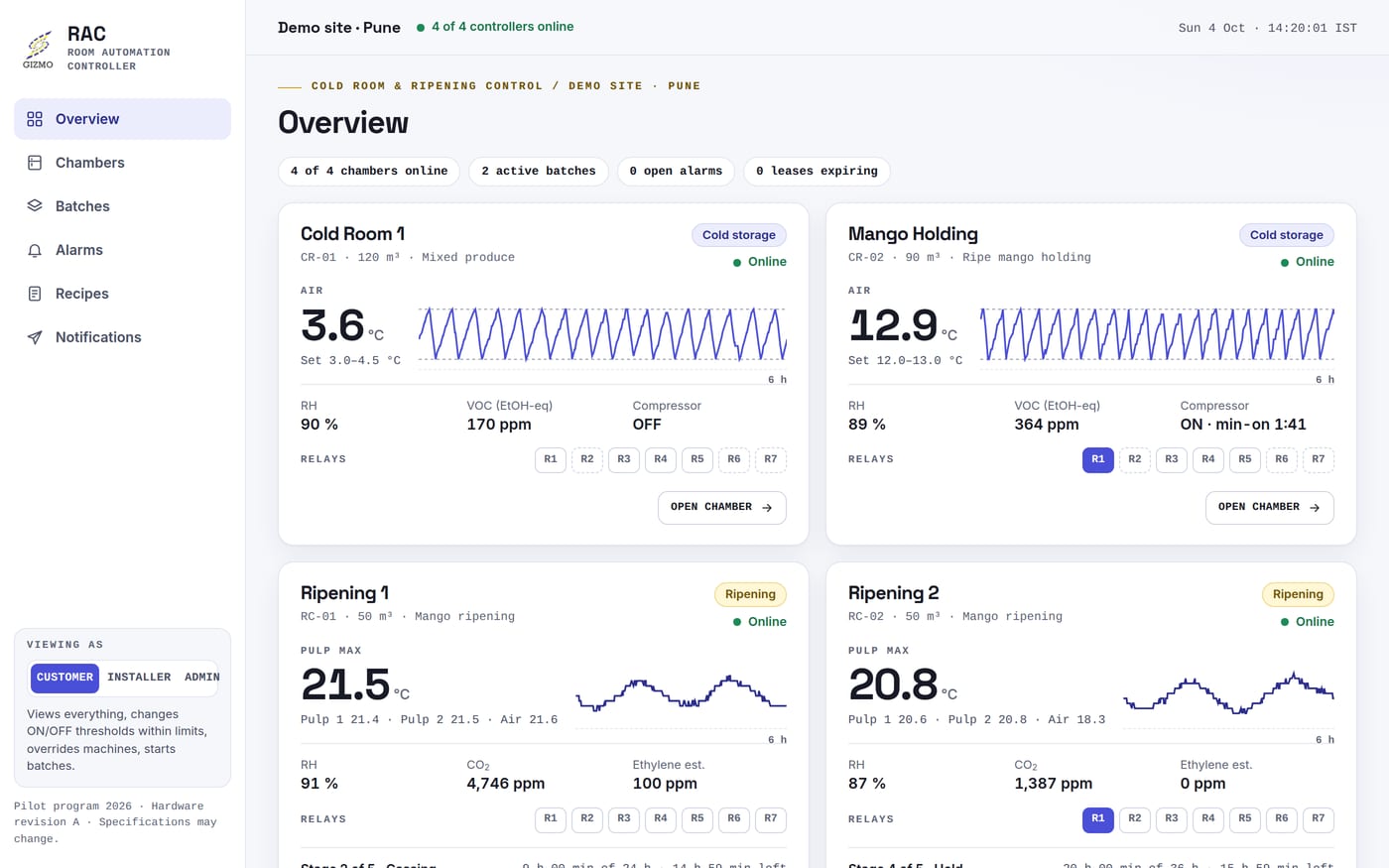Viewport: 1389px width, 868px height.
Task: Click the Cold storage badge on Mango Holding
Action: [1287, 235]
